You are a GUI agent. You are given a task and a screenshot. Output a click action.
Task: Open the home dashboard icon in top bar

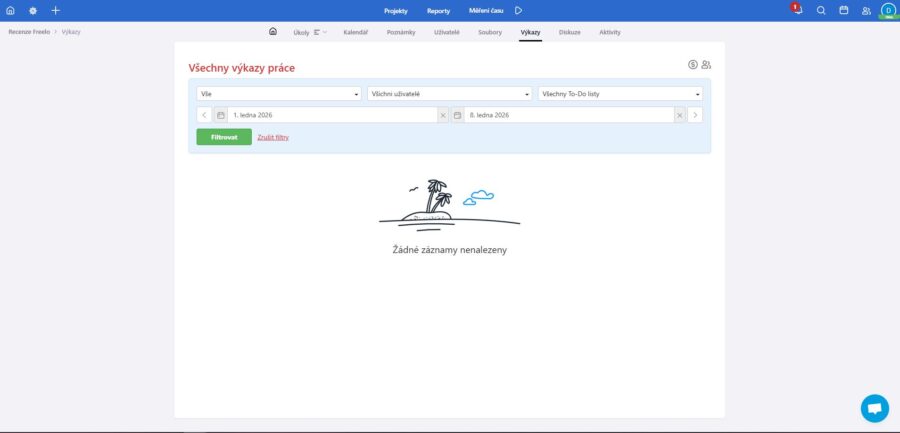pos(10,10)
